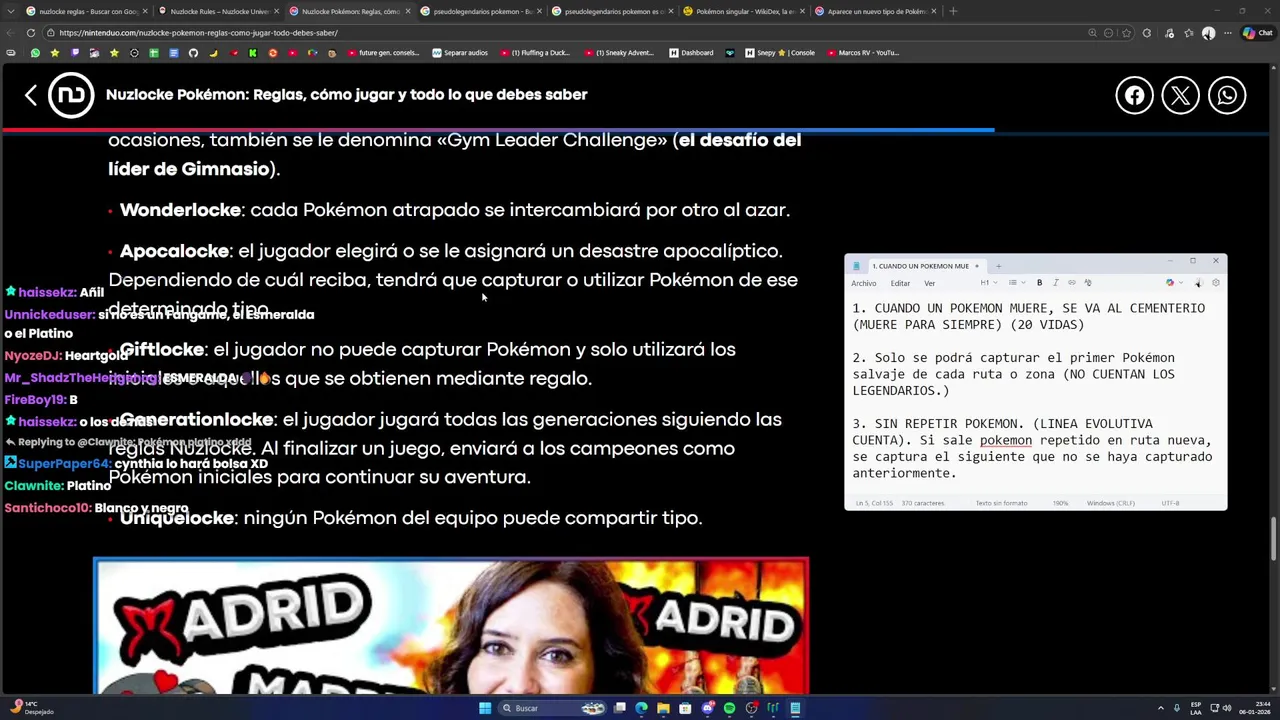Open the Editar menu in Notepad
Screen dimensions: 1280x720
[x=900, y=283]
